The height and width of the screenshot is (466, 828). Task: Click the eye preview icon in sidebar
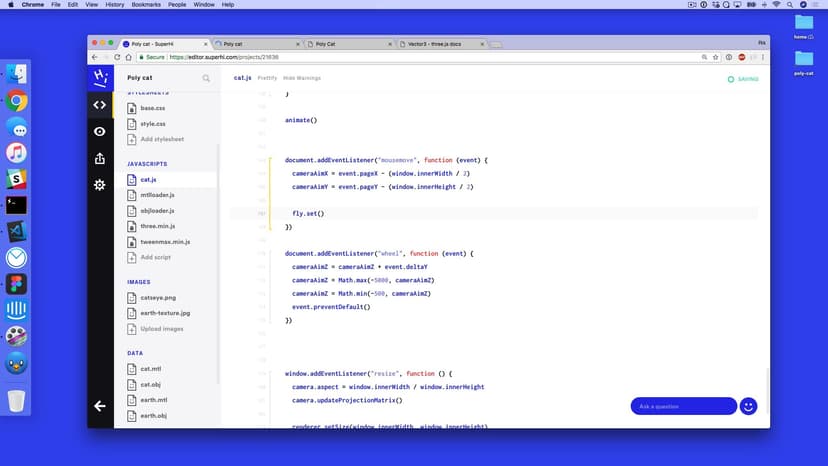click(x=100, y=131)
